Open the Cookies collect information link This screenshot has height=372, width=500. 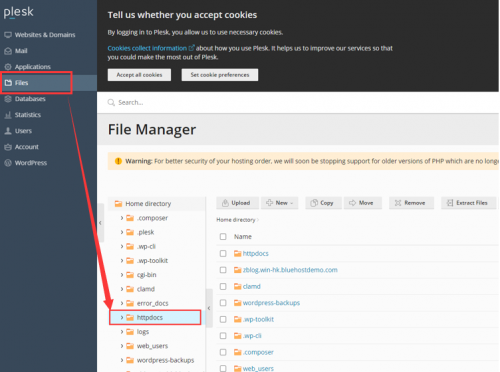click(x=147, y=48)
